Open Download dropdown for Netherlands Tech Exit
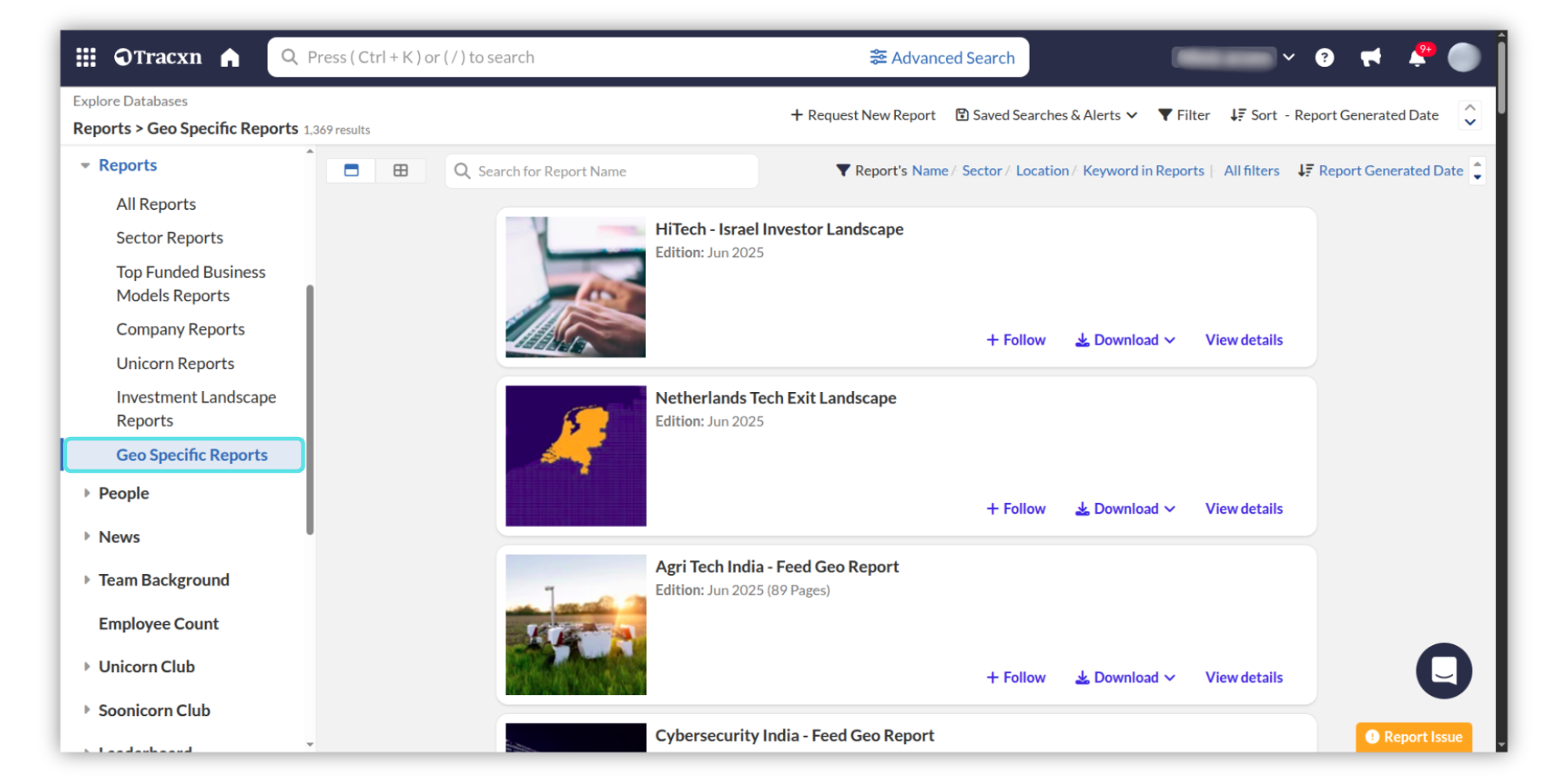Screen dimensions: 1568x784 [x=1125, y=509]
